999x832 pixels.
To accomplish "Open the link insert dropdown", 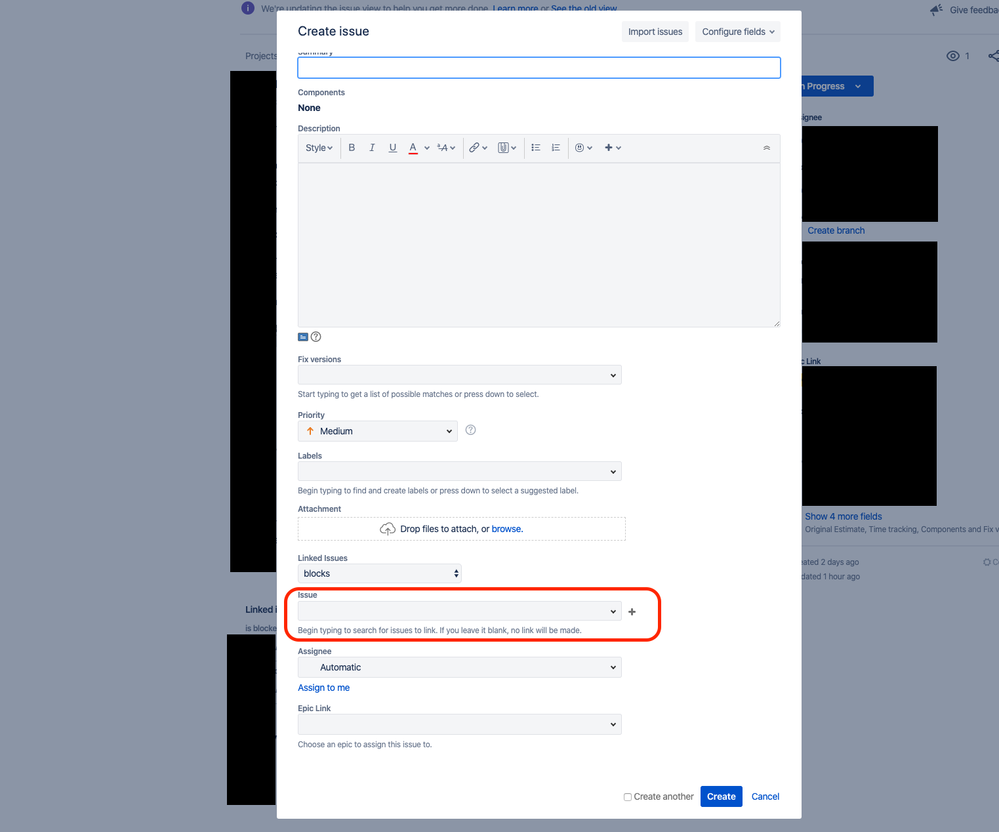I will tap(478, 148).
